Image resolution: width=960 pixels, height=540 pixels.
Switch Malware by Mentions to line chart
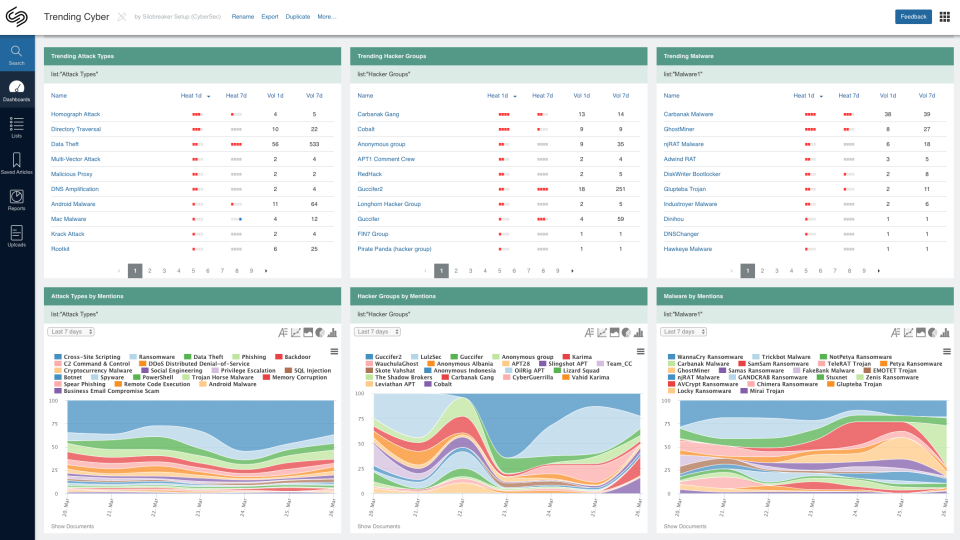tap(908, 332)
